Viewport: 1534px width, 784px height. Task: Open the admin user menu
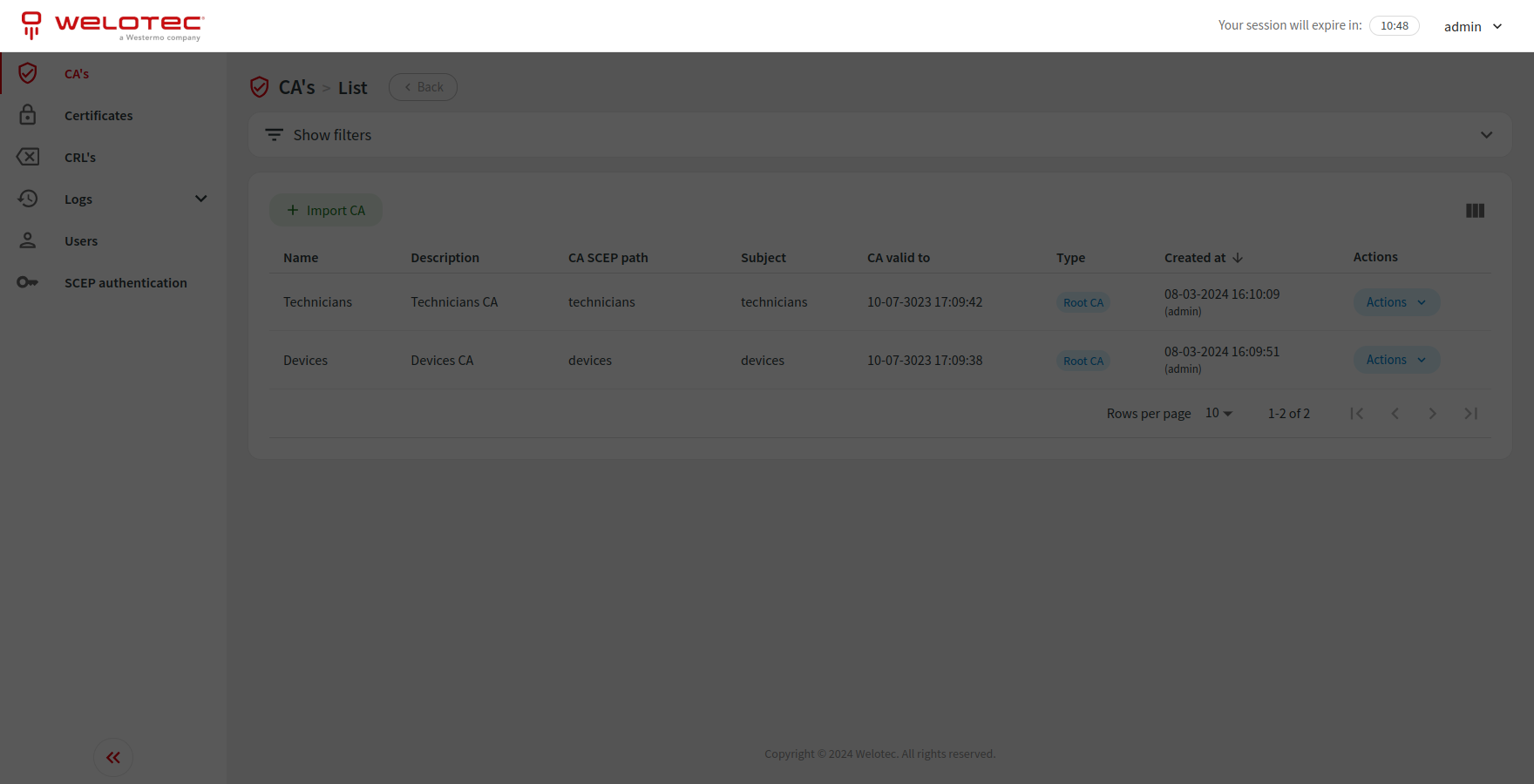coord(1472,26)
